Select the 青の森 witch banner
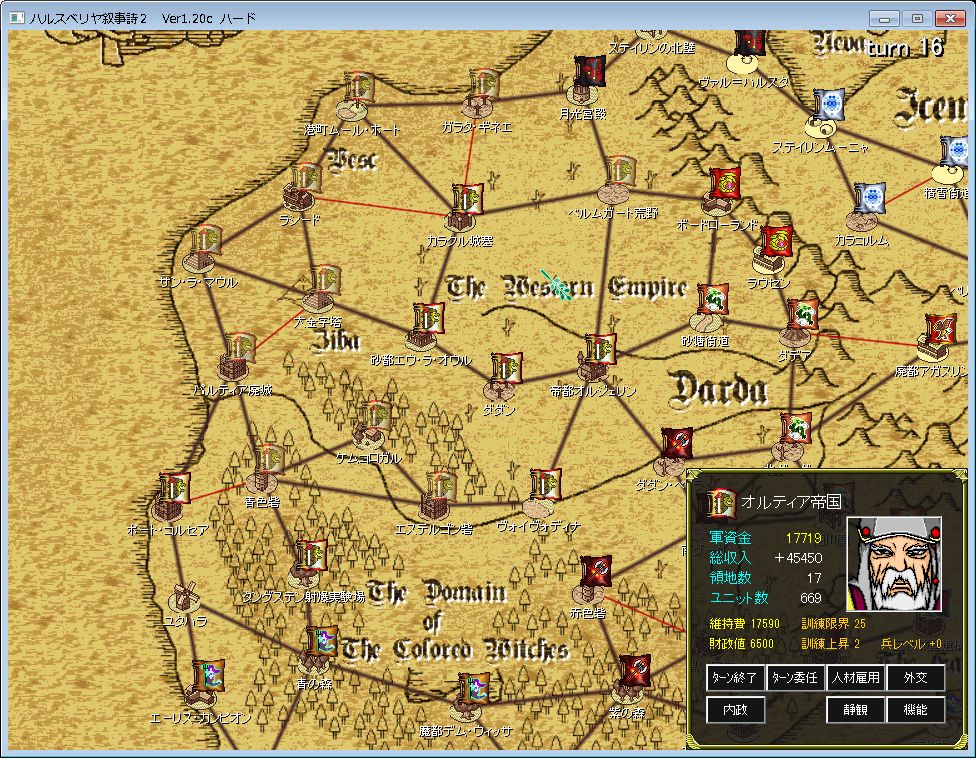This screenshot has width=976, height=758. [x=322, y=642]
